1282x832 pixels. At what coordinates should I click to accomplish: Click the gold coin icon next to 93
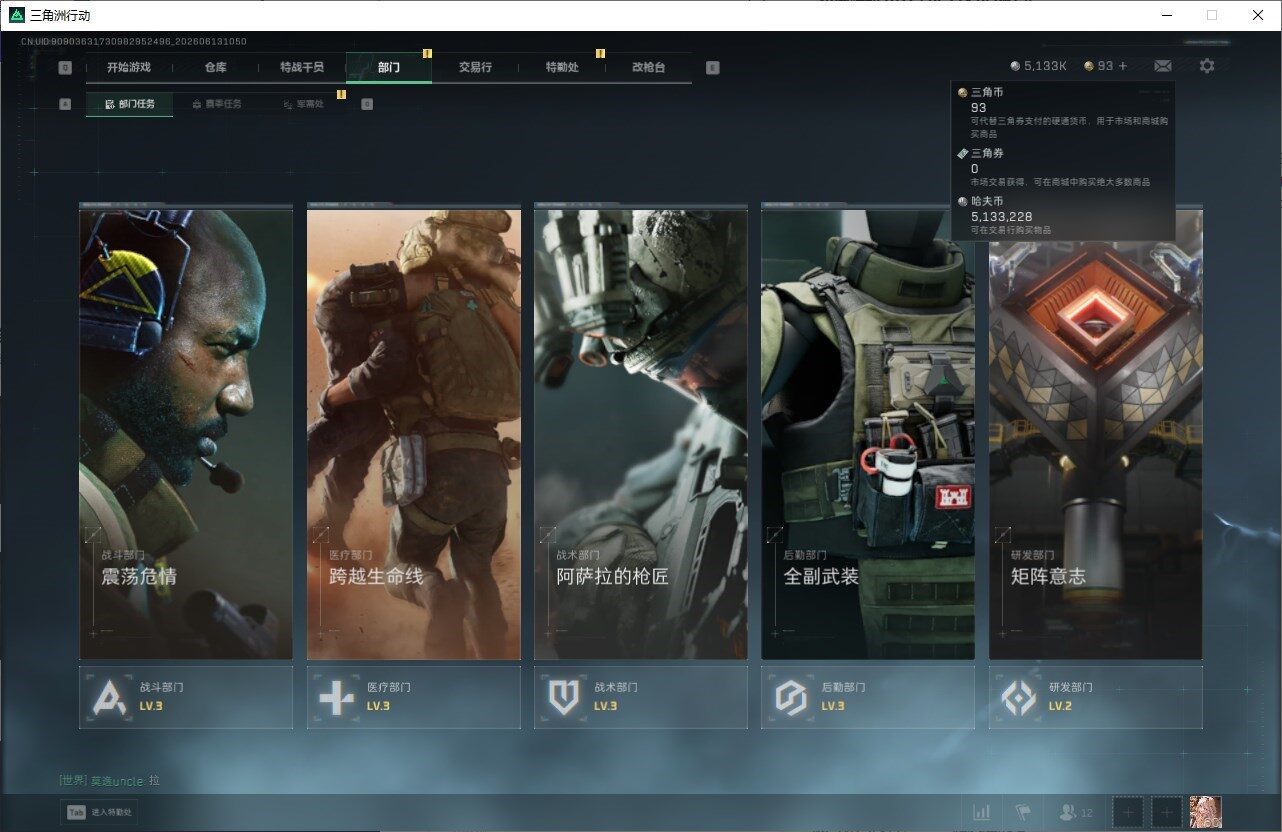tap(1089, 66)
